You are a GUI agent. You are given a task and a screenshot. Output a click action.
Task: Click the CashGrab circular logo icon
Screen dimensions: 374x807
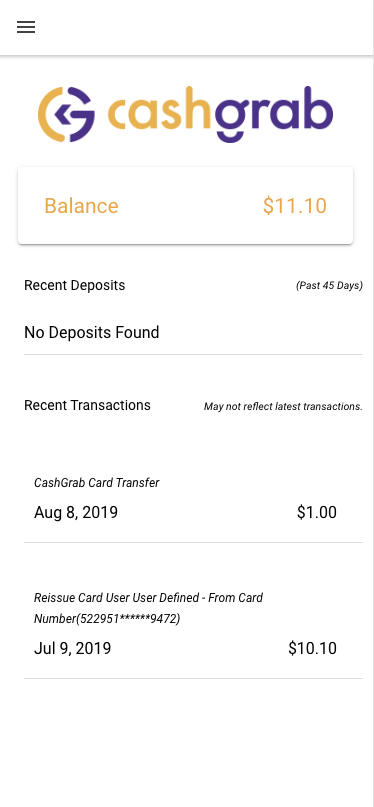point(66,114)
